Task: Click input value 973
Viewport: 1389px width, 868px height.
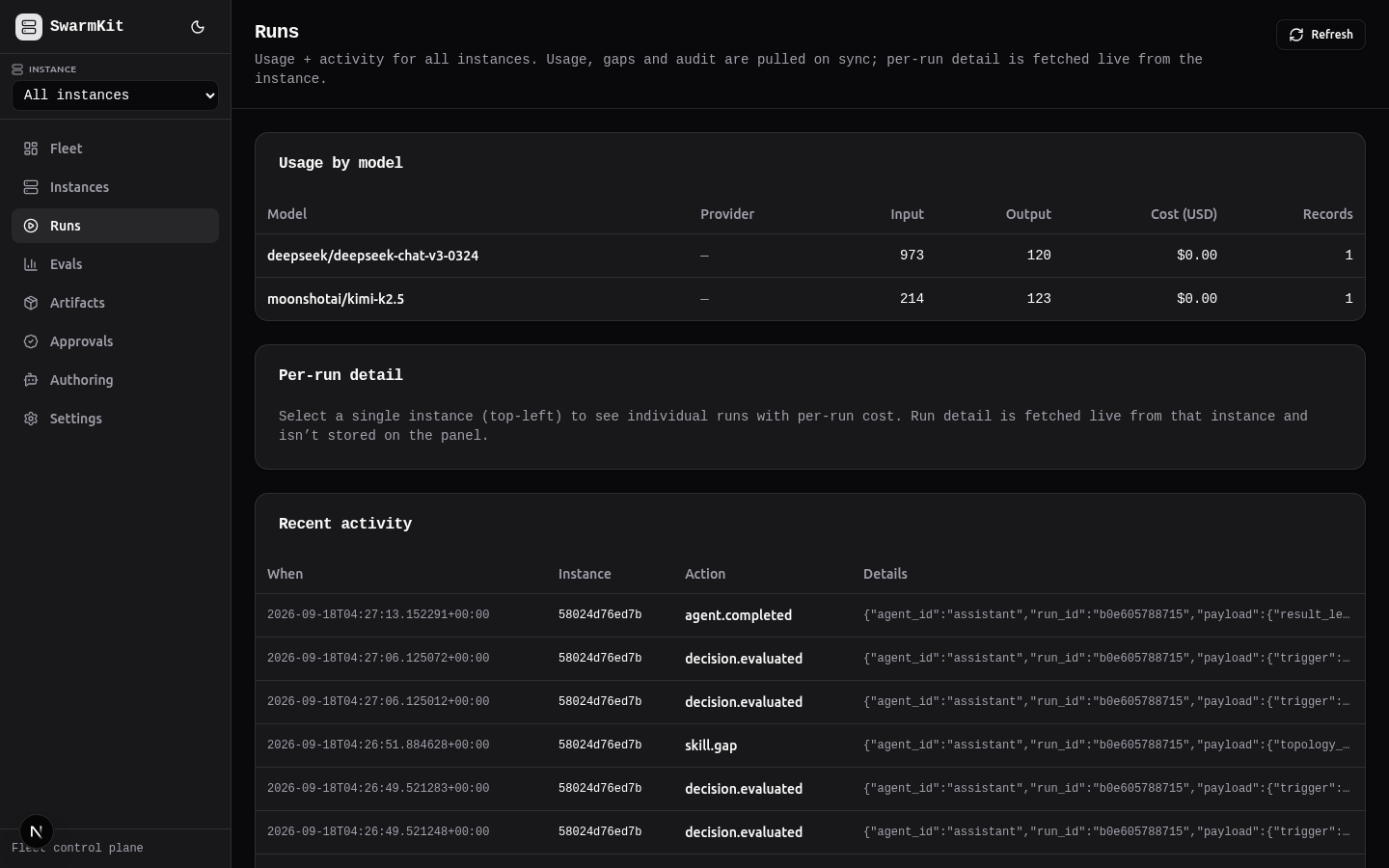Action: pyautogui.click(x=912, y=256)
